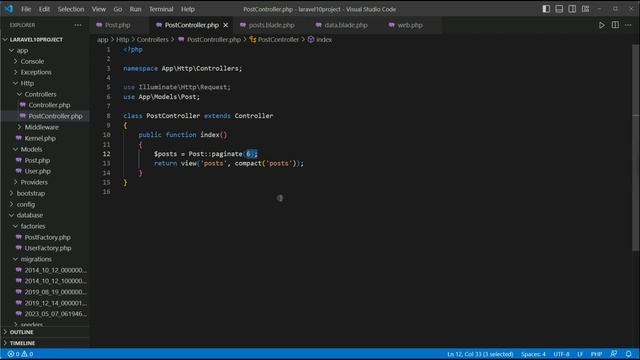This screenshot has height=360, width=640.
Task: Click the app breadcrumb segment
Action: [102, 40]
